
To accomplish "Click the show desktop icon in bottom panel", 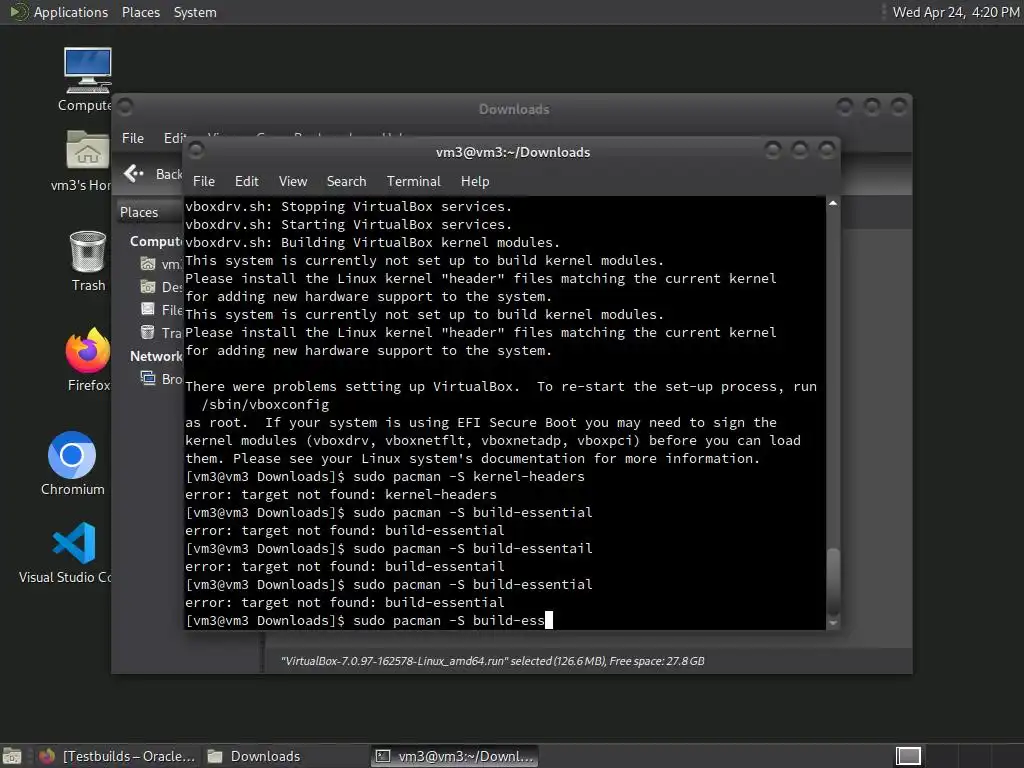I will pyautogui.click(x=12, y=756).
